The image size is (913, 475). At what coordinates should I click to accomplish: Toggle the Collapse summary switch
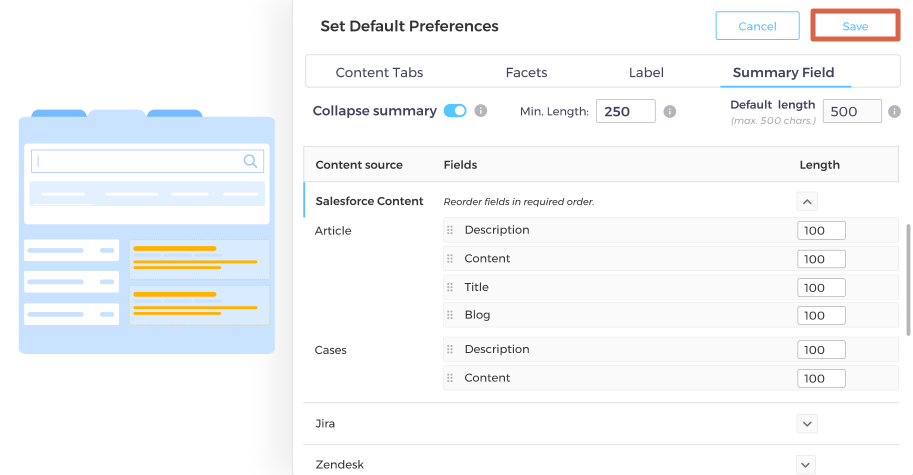(455, 111)
